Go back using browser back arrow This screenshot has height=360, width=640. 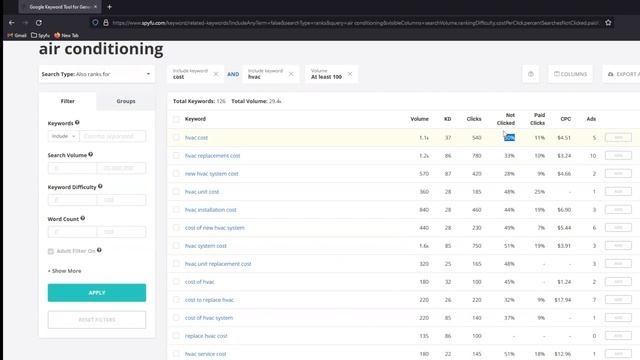(x=11, y=23)
